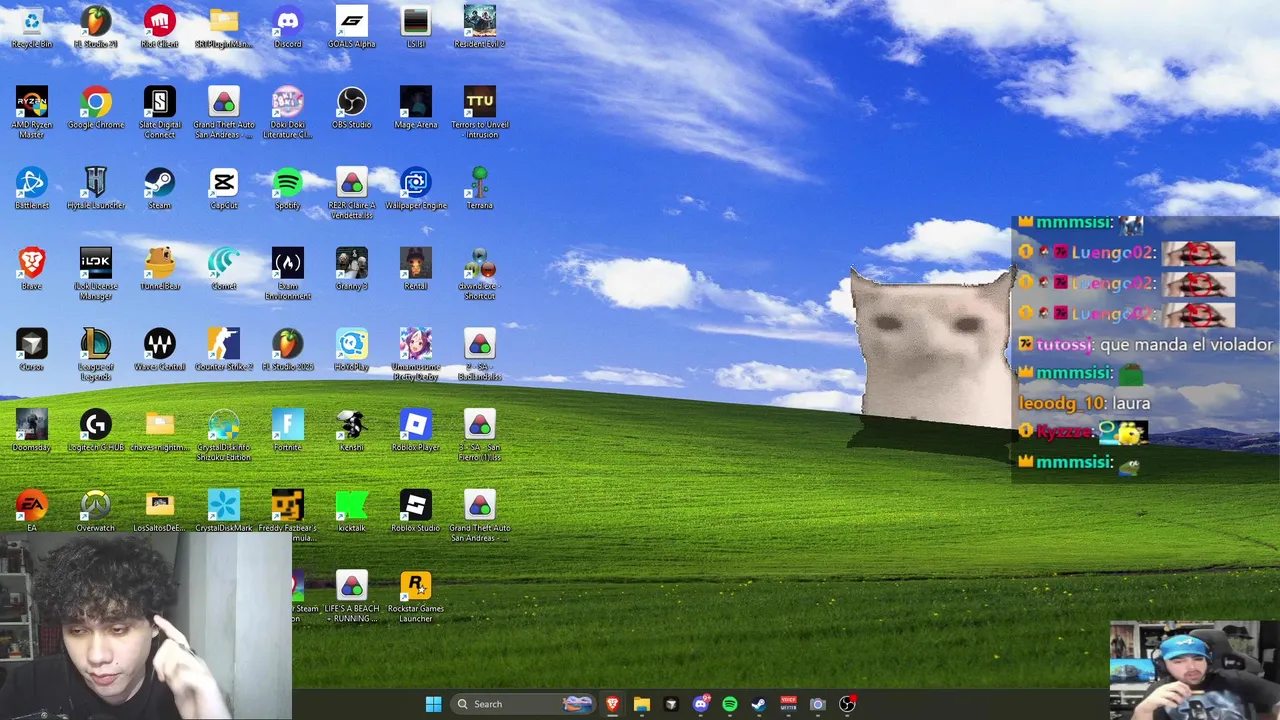Viewport: 1280px width, 720px height.
Task: Open the Hytale Launcher shortcut
Action: 96,189
